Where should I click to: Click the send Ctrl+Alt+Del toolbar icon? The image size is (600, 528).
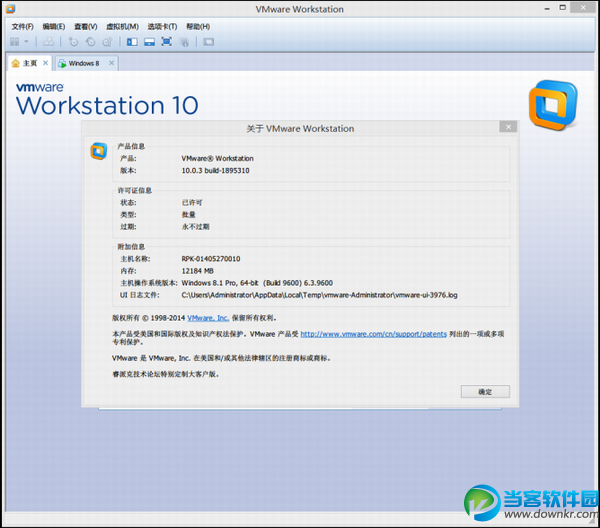click(x=48, y=42)
